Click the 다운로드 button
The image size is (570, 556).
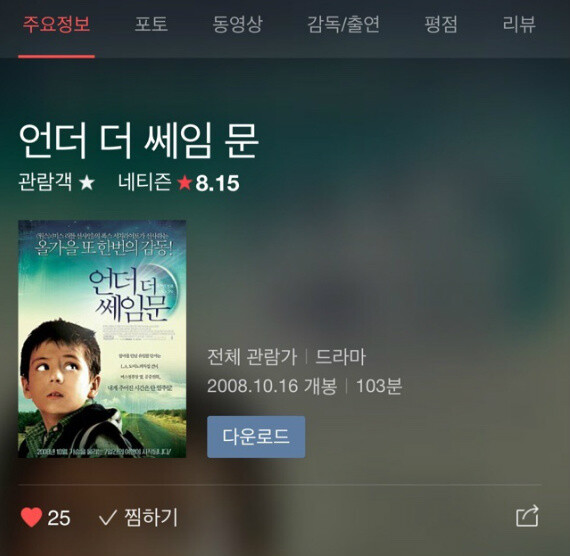(256, 437)
